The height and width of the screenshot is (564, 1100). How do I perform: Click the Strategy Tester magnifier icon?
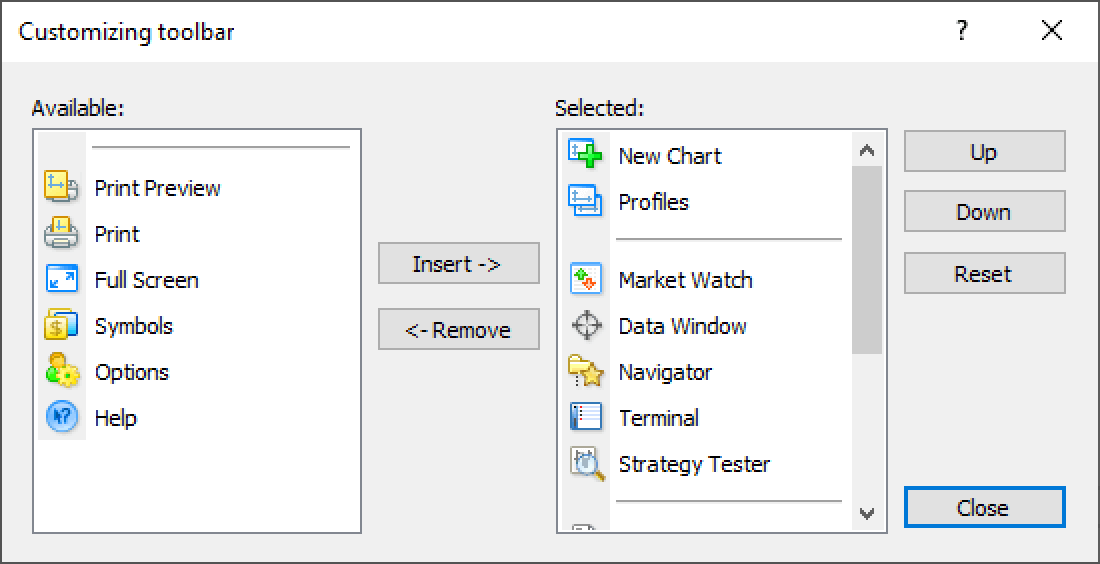coord(586,464)
